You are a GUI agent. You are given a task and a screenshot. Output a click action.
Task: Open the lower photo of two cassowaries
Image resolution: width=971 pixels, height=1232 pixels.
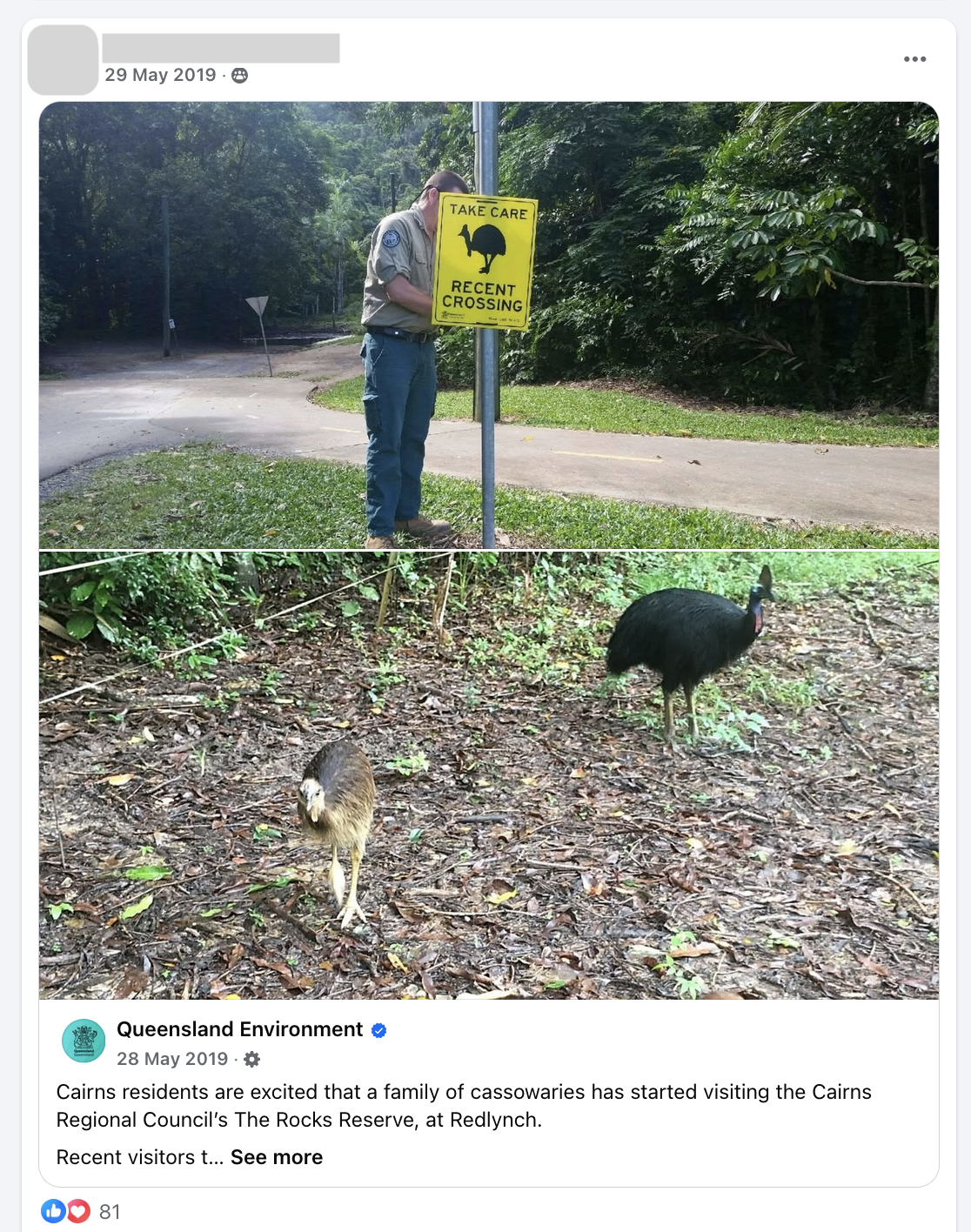coord(489,775)
